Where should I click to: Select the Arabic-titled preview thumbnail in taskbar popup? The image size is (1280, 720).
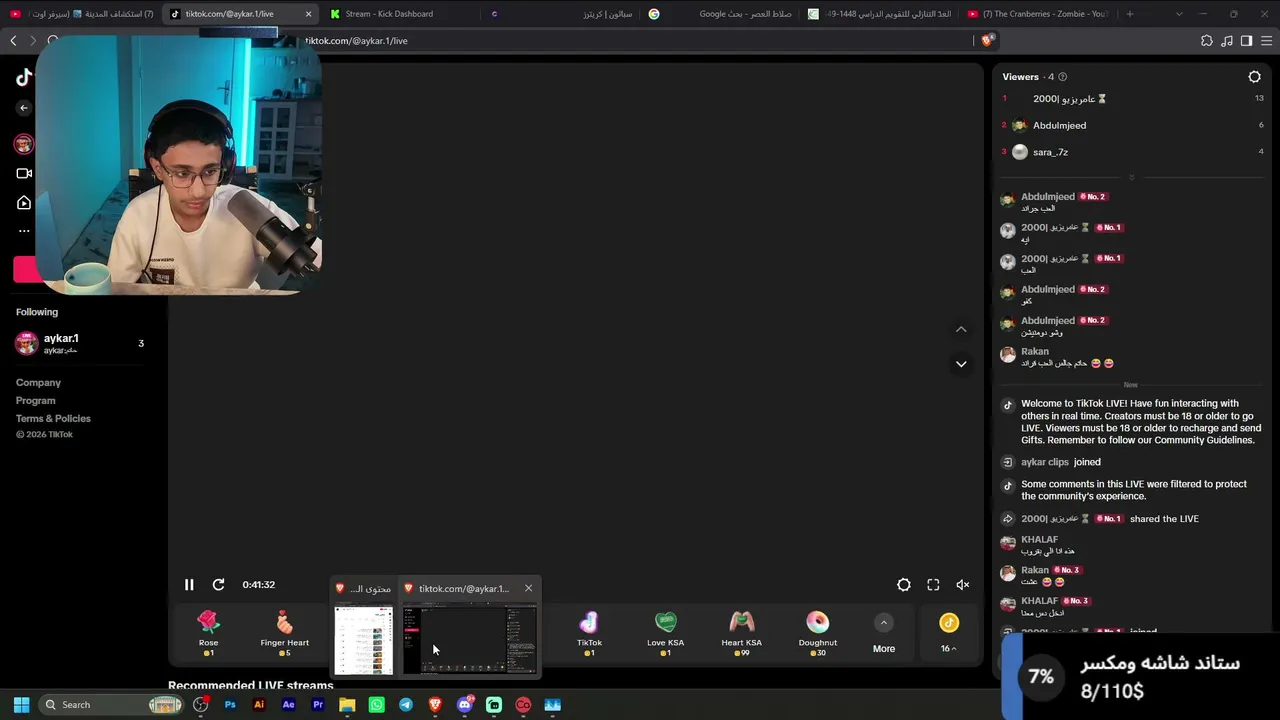[x=363, y=640]
